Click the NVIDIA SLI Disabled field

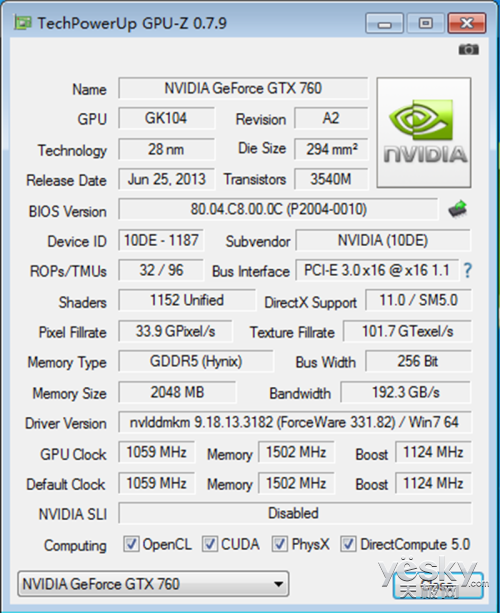pyautogui.click(x=295, y=513)
